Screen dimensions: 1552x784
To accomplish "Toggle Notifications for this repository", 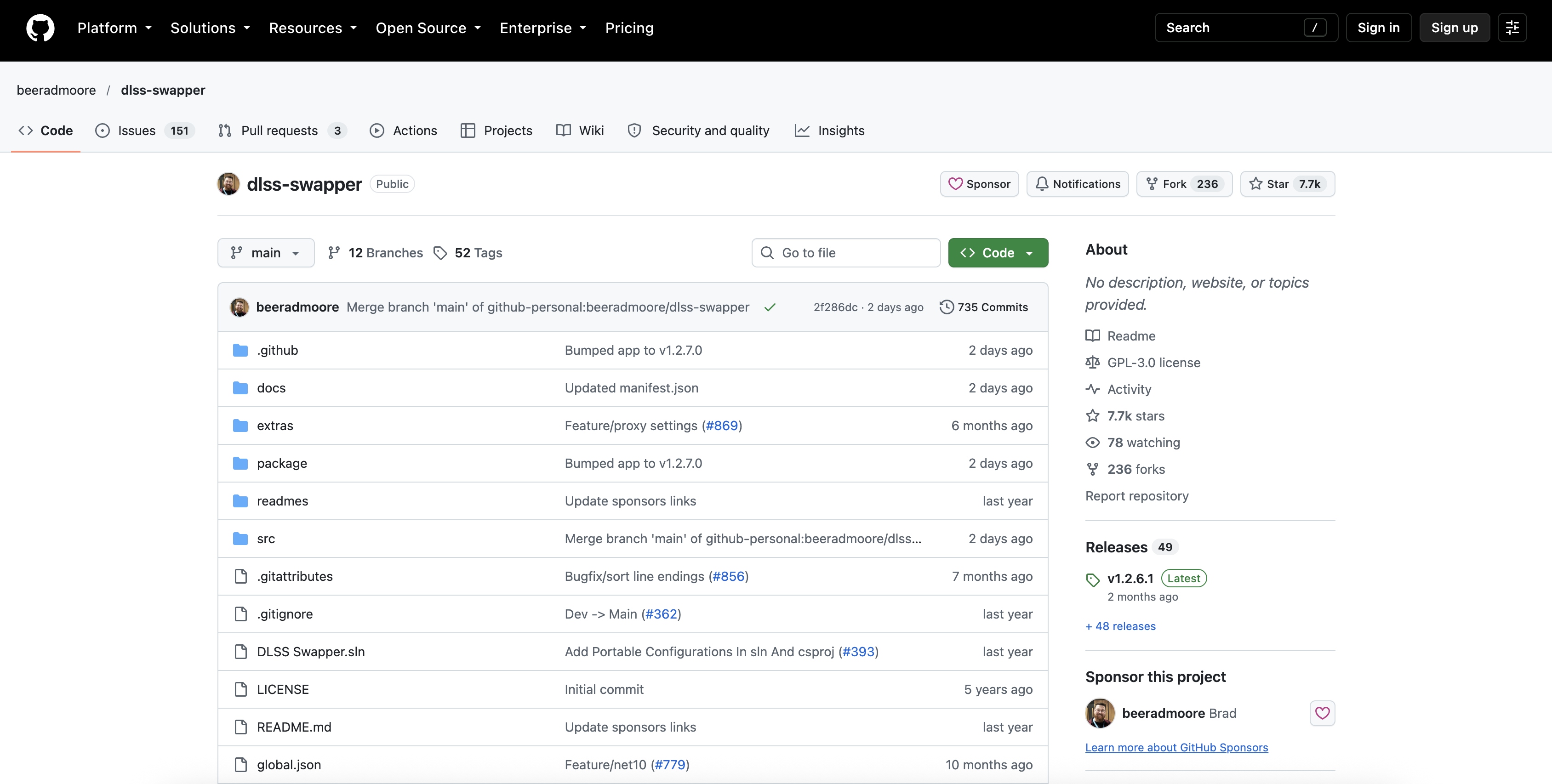I will (x=1077, y=184).
